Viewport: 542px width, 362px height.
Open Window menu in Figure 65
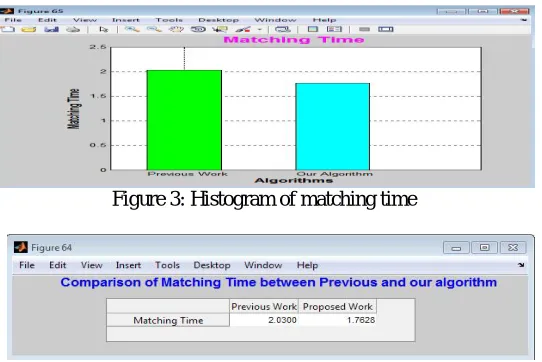coord(275,20)
